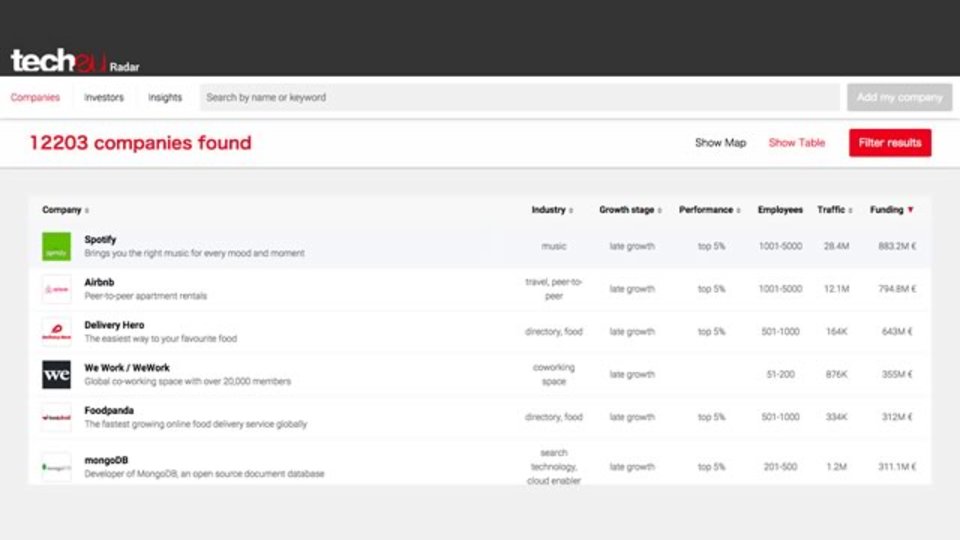Screen dimensions: 960x540
Task: Open the Spotify company name link
Action: click(100, 239)
